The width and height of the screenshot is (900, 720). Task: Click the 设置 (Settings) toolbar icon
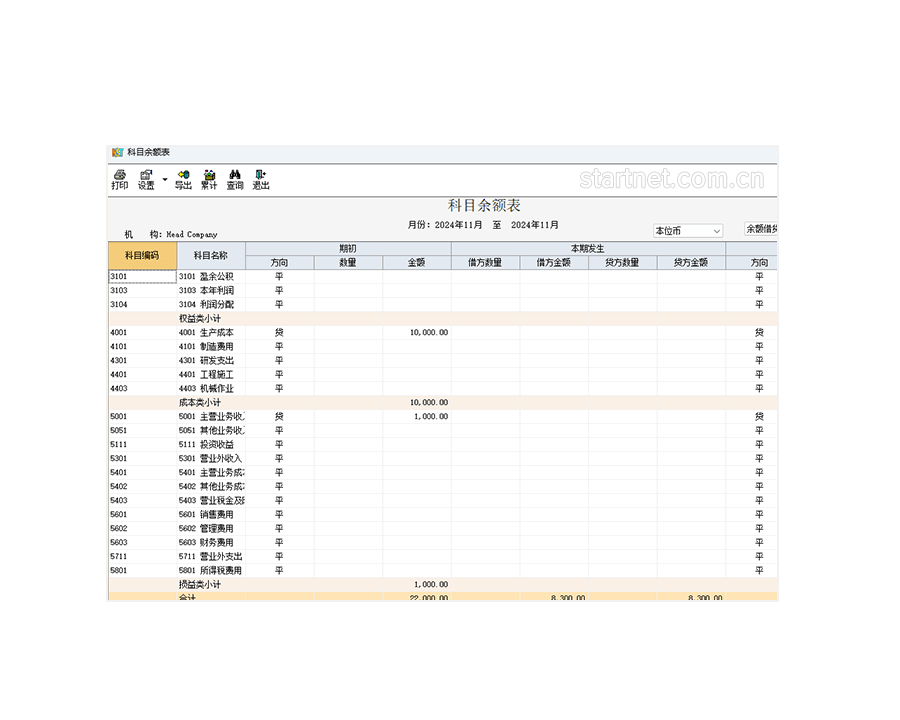pos(146,179)
